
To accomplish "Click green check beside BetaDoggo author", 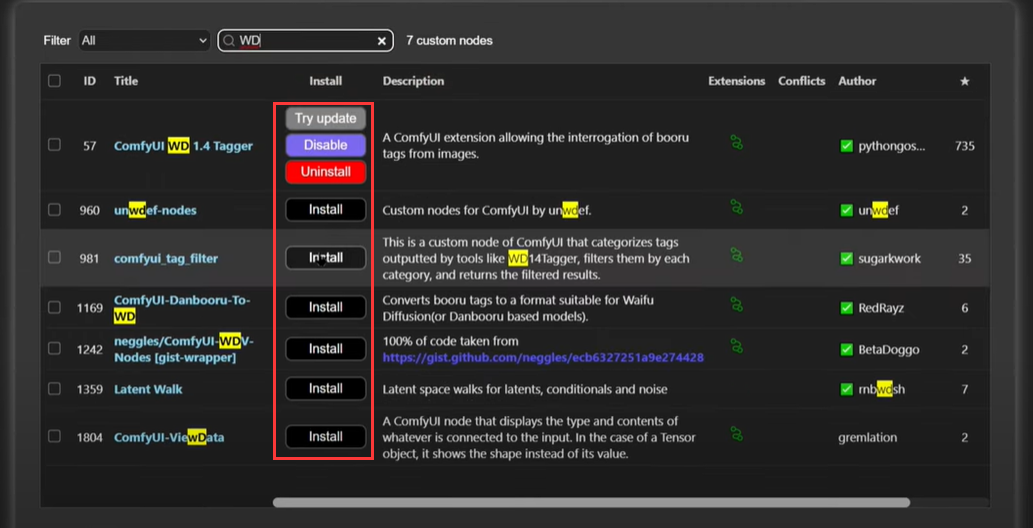I will click(847, 349).
